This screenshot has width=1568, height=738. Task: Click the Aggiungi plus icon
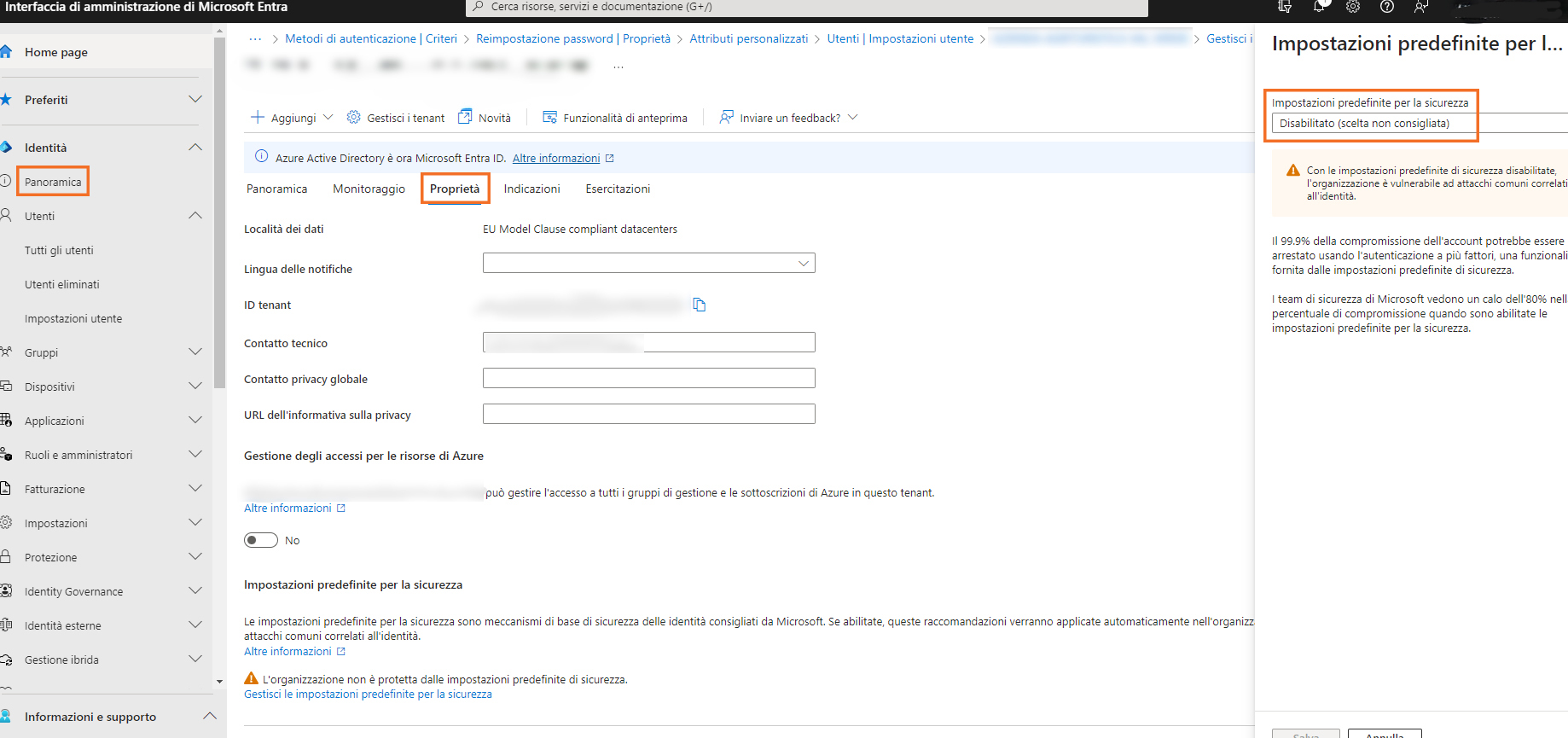257,117
